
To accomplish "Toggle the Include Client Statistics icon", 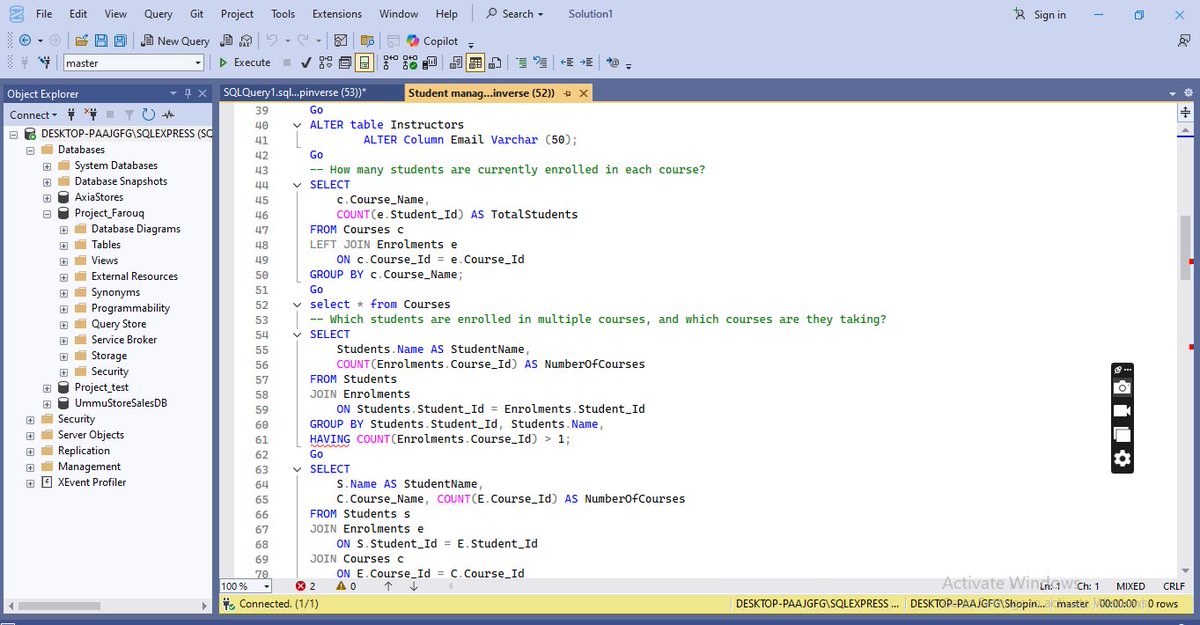I will tap(429, 62).
